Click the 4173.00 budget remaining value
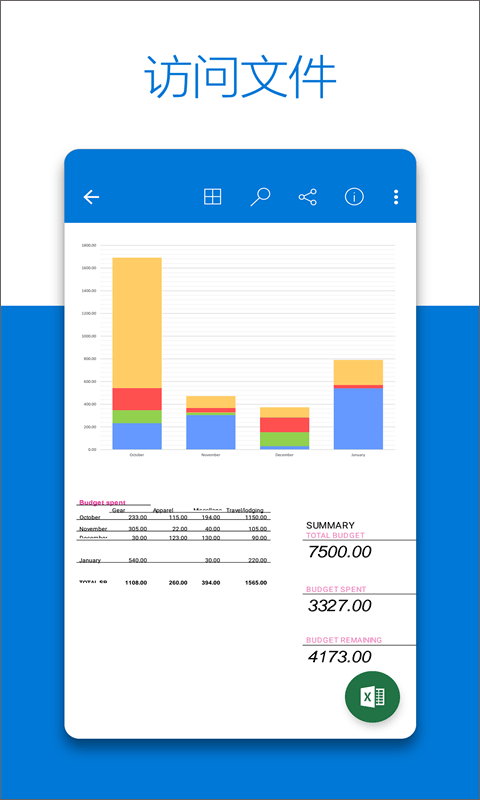Screen dimensions: 480x800 340,657
